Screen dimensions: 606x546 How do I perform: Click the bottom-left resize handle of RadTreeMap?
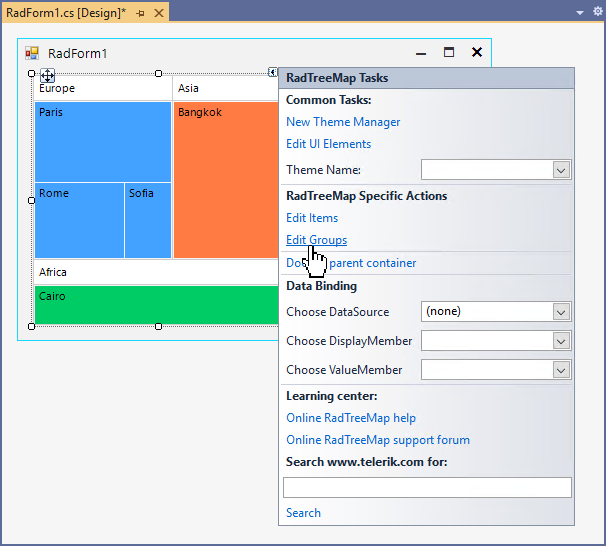tap(32, 327)
